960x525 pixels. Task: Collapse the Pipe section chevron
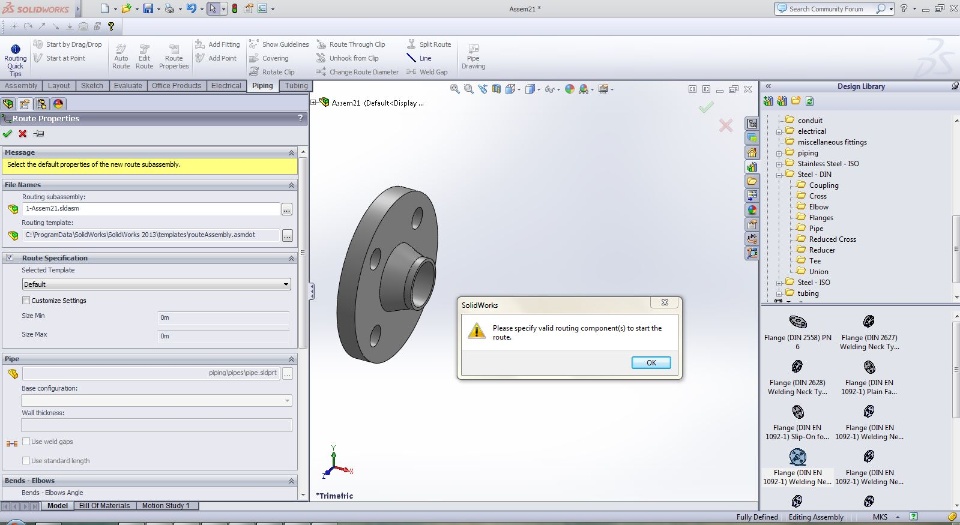(291, 359)
